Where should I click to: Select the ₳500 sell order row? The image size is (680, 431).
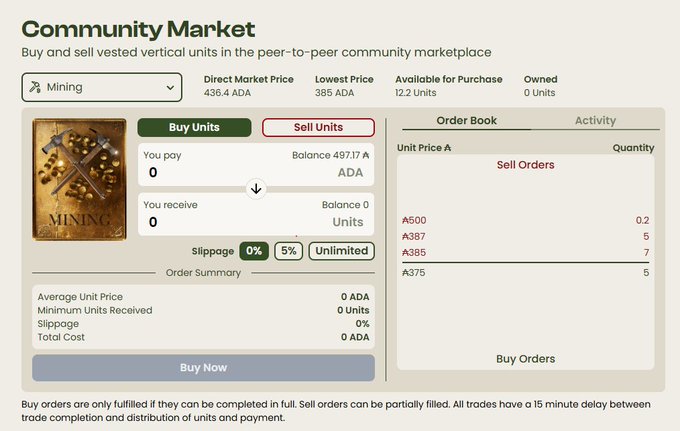pyautogui.click(x=525, y=220)
